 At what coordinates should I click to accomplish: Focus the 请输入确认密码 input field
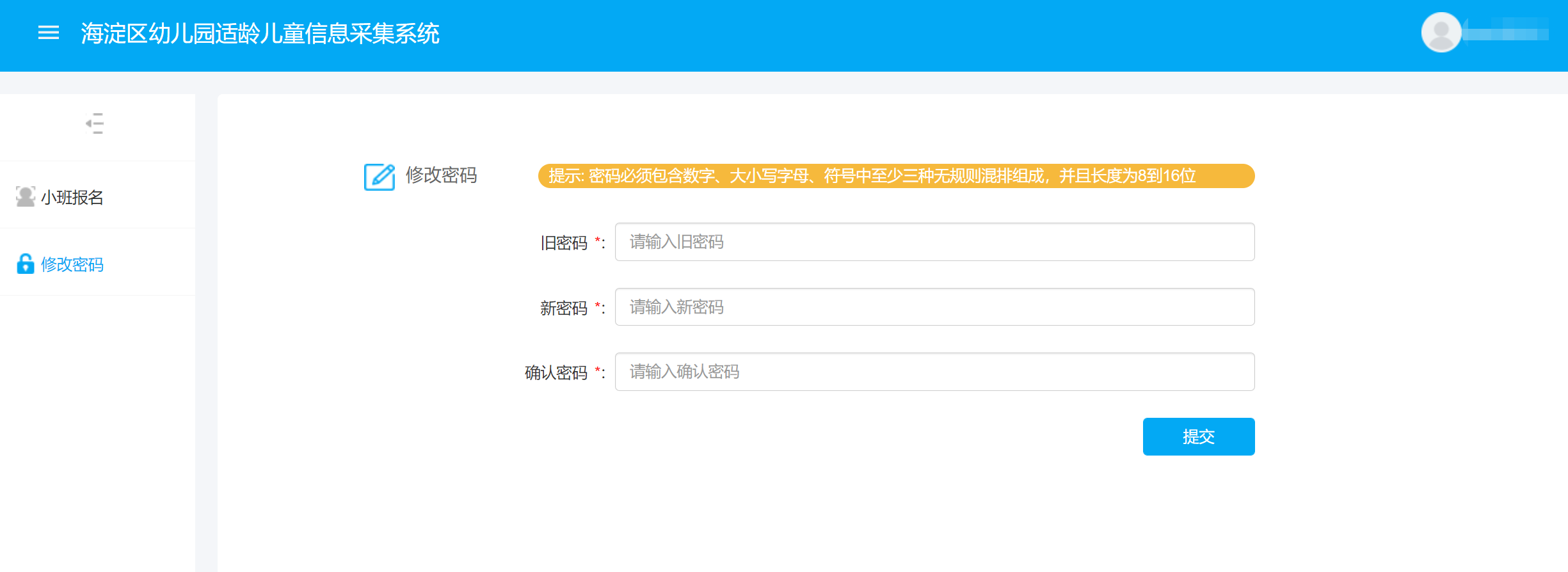point(934,372)
